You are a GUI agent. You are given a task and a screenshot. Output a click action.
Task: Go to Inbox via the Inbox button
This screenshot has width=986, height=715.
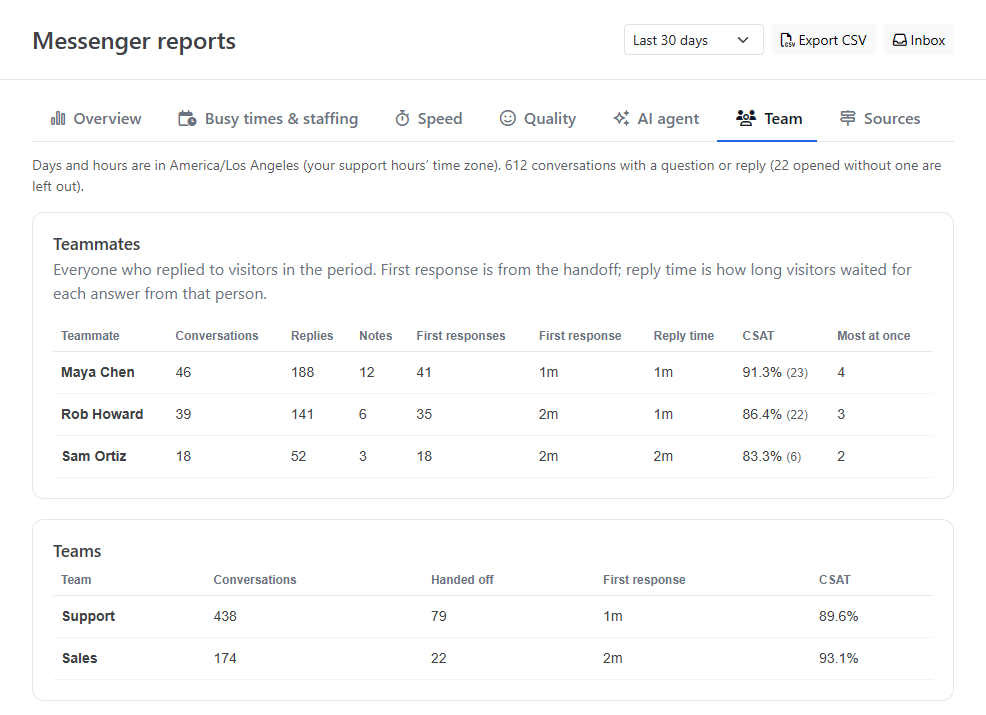click(919, 40)
